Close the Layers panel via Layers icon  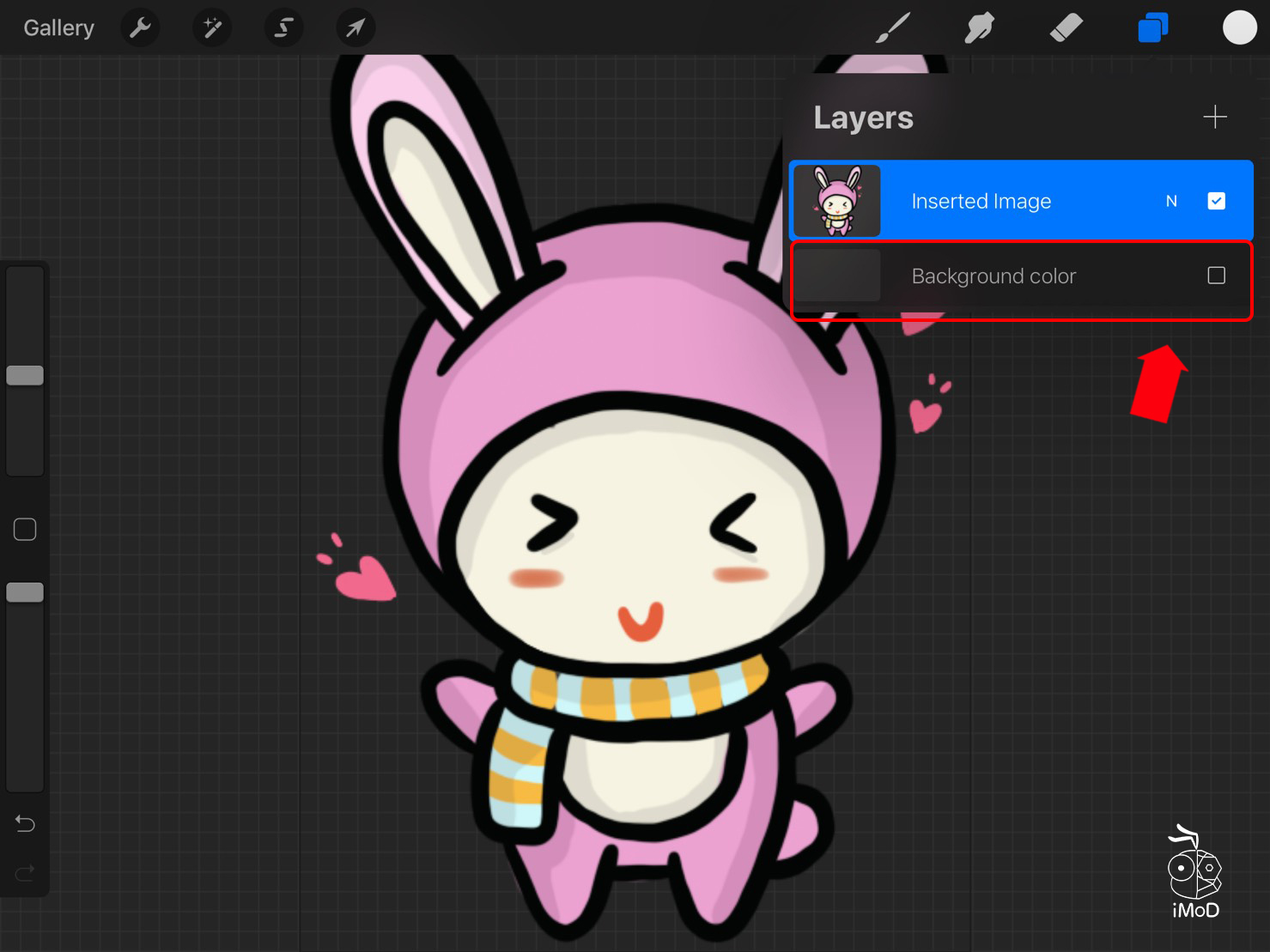(1152, 28)
